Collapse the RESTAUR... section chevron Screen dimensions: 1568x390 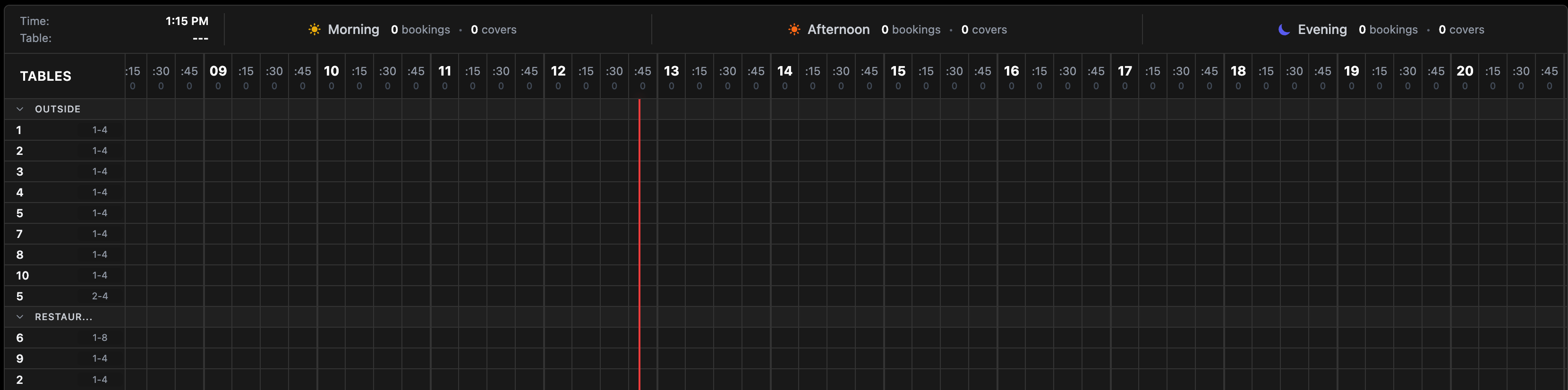20,317
